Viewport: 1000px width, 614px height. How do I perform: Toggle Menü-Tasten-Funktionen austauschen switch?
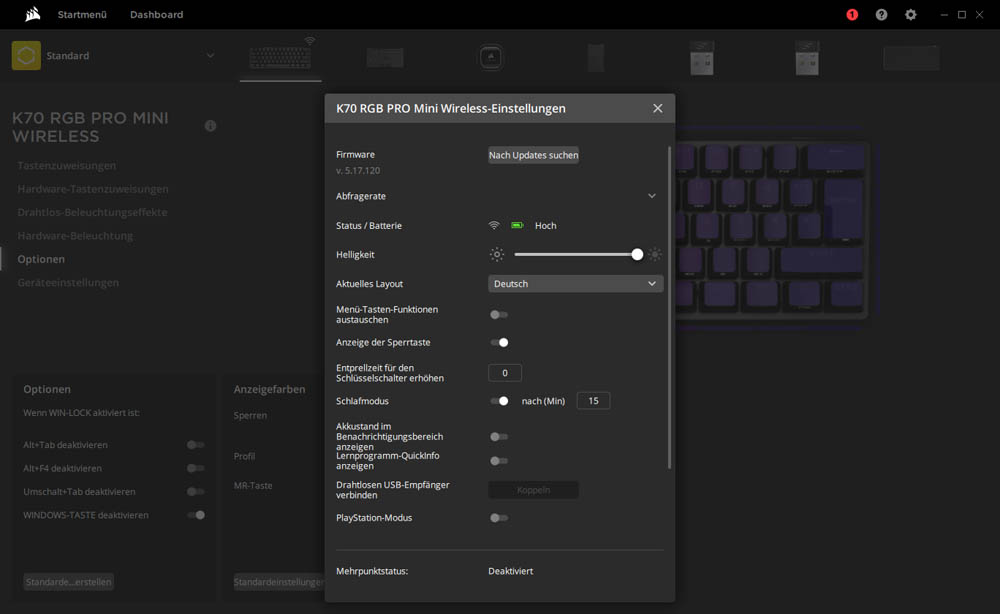click(499, 314)
